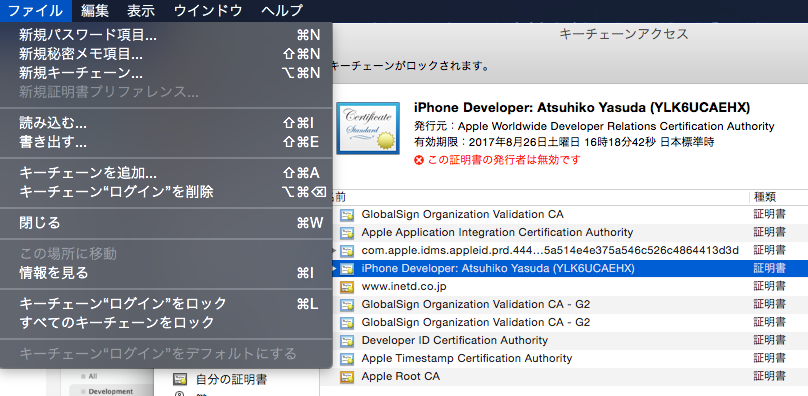808x396 pixels.
Task: Open the 表示 menu
Action: pos(140,10)
